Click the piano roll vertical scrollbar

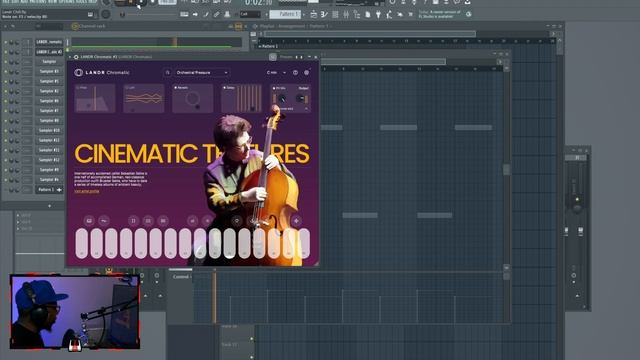coord(507,169)
